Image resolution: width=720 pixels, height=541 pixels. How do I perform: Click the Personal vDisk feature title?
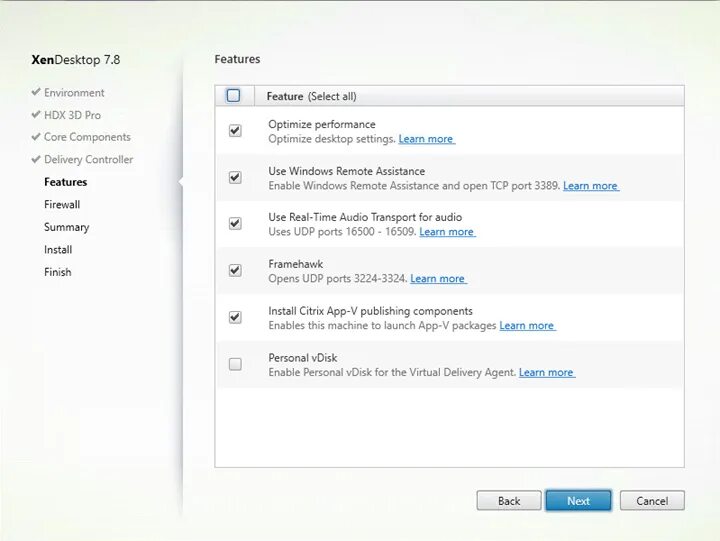(x=303, y=358)
